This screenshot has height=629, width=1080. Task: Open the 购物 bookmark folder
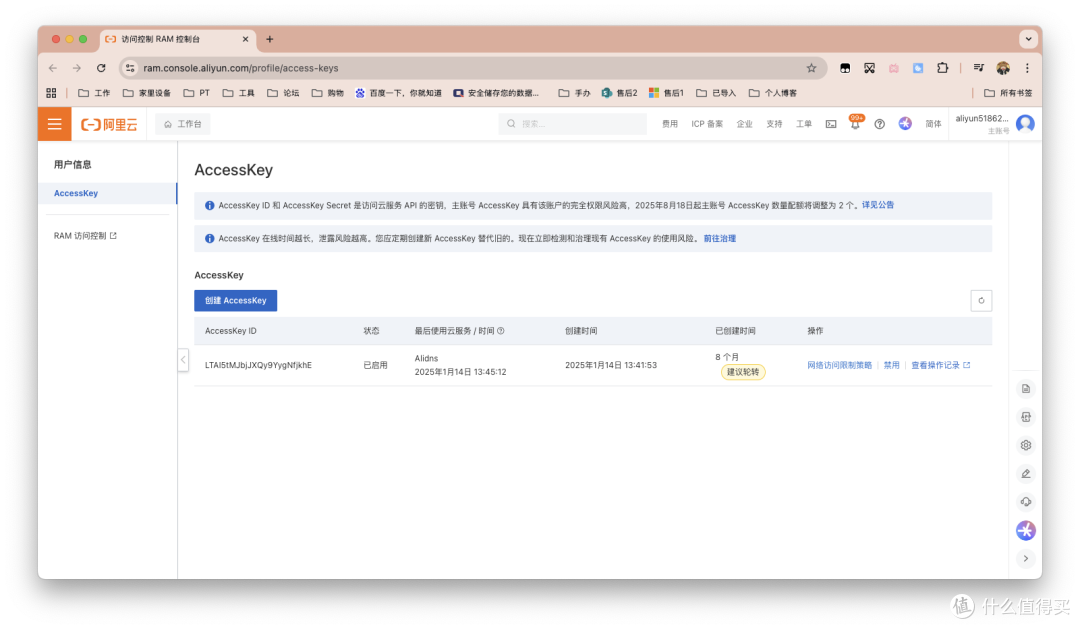coord(328,93)
